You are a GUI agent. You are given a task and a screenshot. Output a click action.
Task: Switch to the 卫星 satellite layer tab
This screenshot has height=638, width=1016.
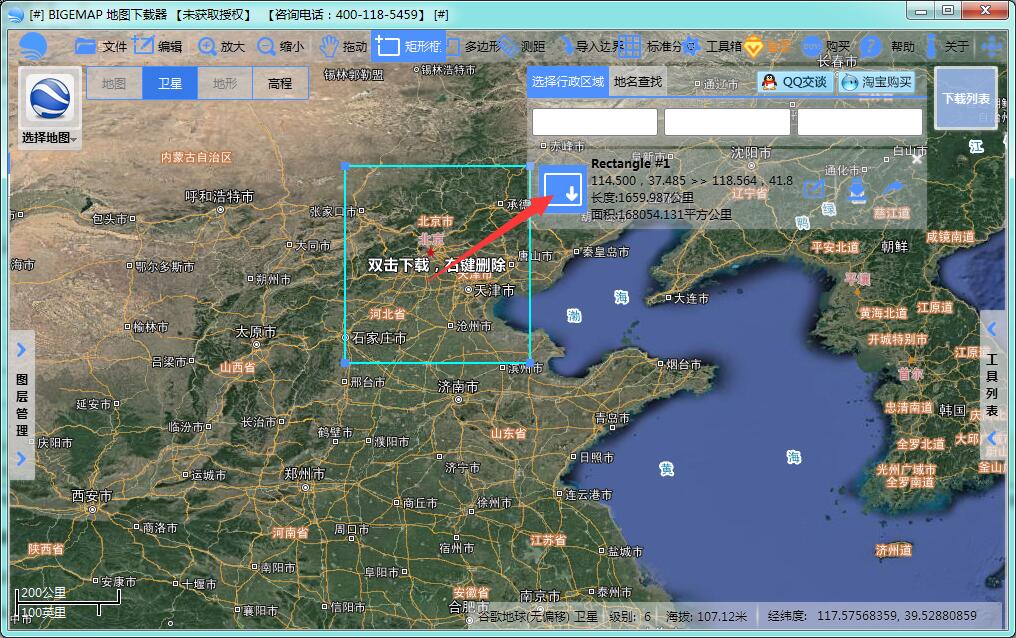coord(170,84)
